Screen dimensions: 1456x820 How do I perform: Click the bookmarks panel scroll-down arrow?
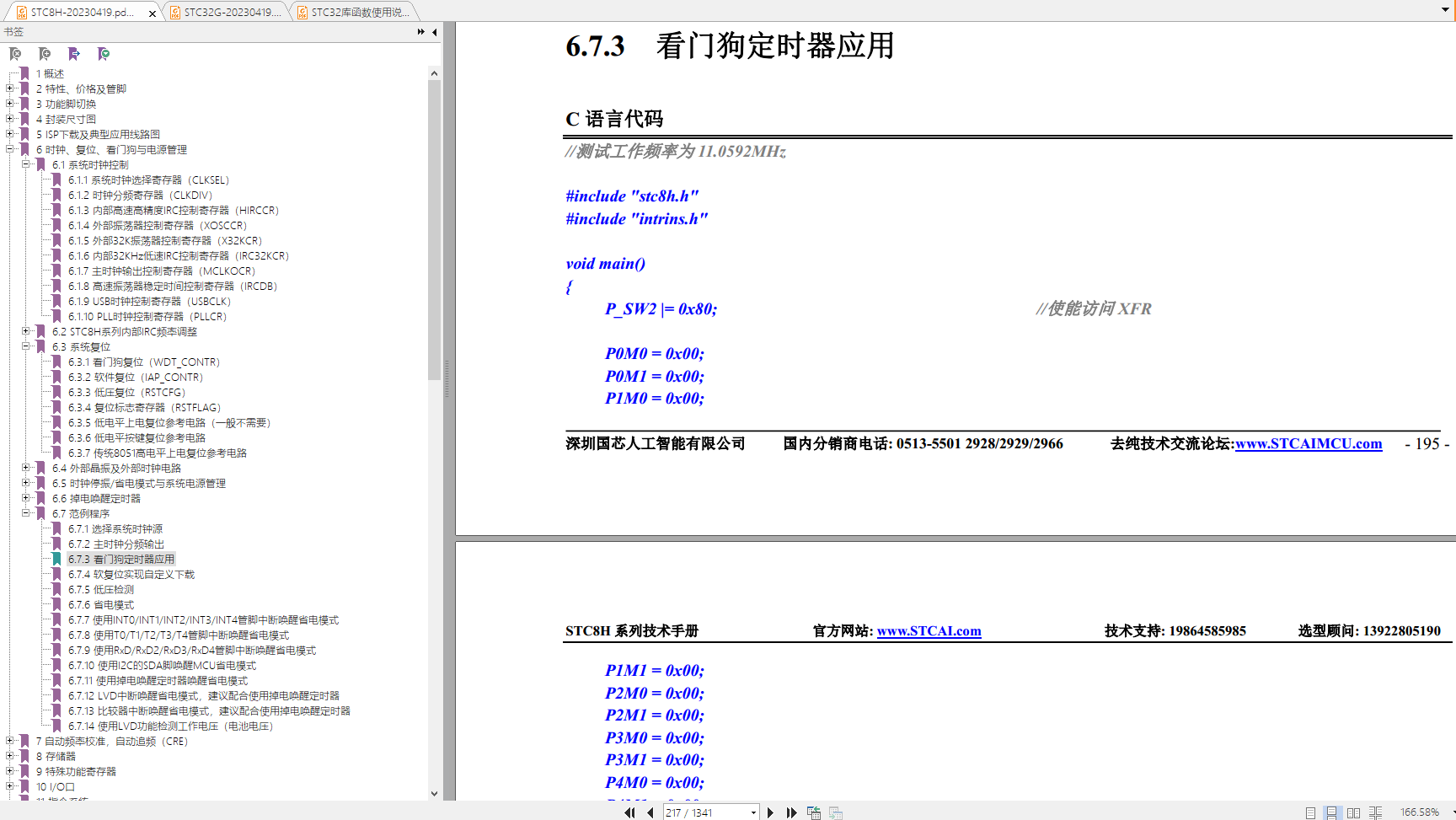point(435,793)
